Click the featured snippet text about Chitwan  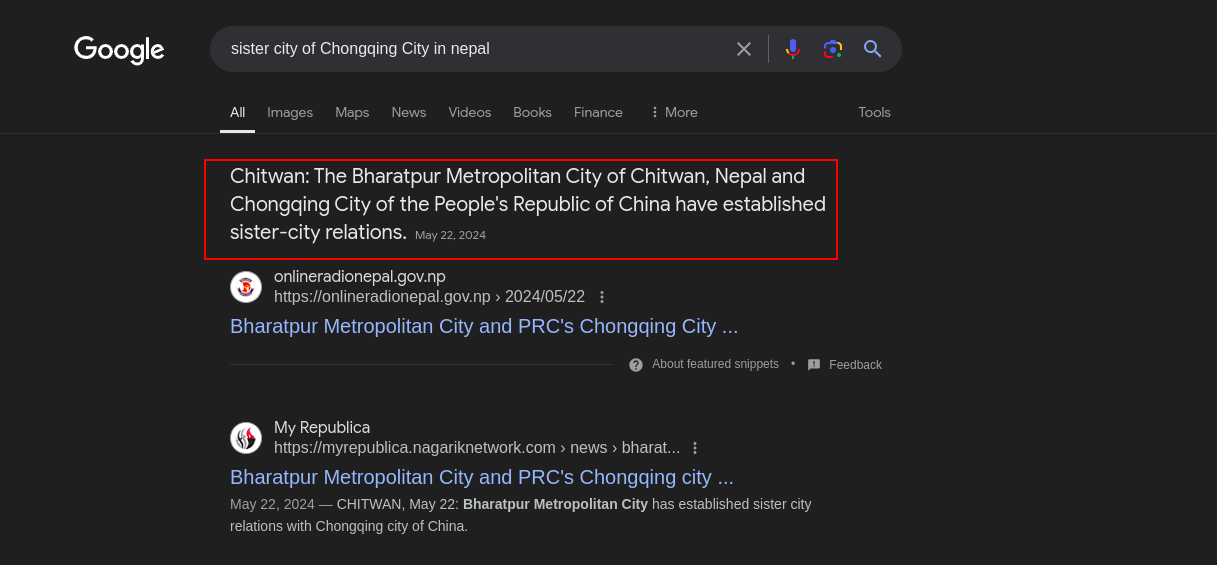click(x=528, y=204)
